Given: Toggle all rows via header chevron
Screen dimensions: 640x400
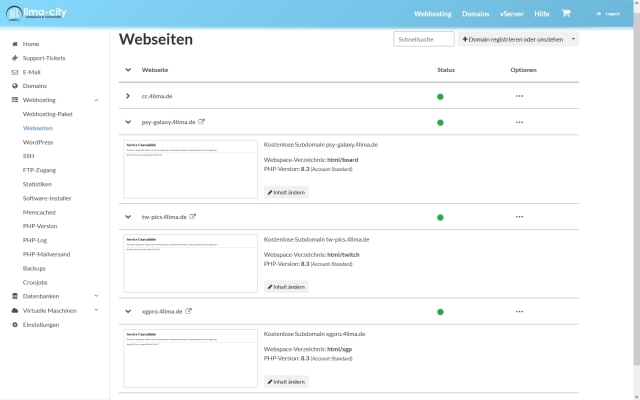Looking at the screenshot, I should tap(128, 69).
